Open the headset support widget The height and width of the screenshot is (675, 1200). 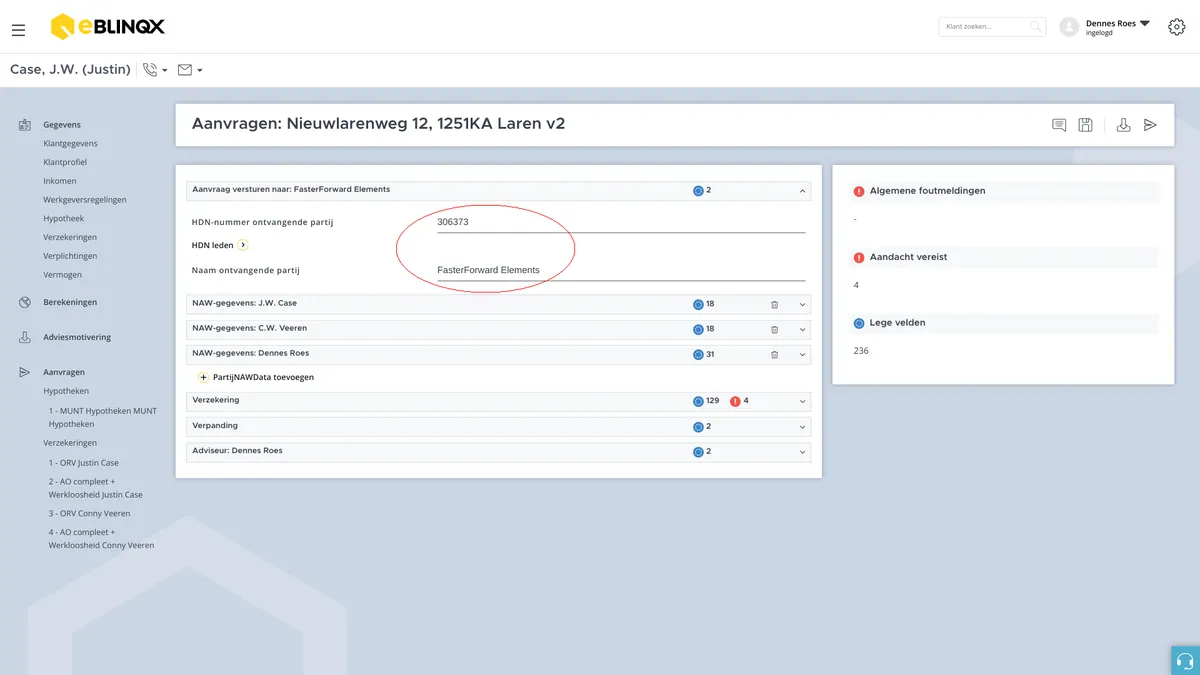(1185, 660)
